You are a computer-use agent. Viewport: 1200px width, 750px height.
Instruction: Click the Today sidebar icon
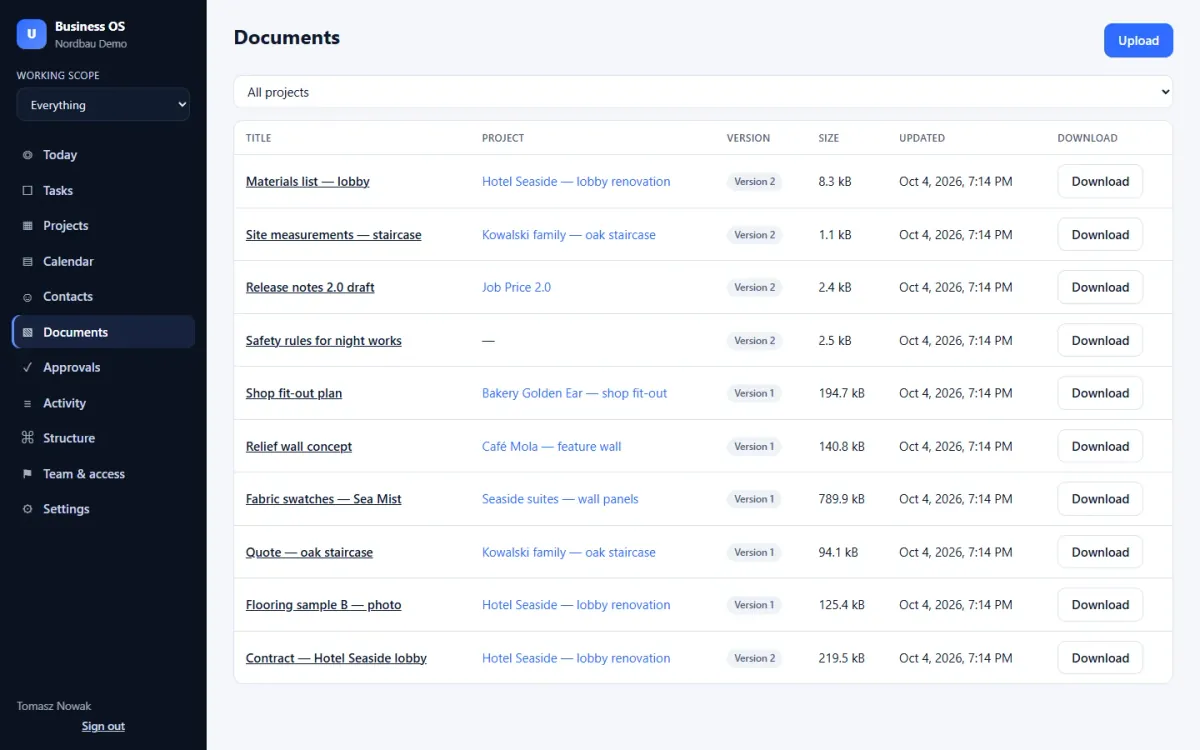(x=27, y=155)
